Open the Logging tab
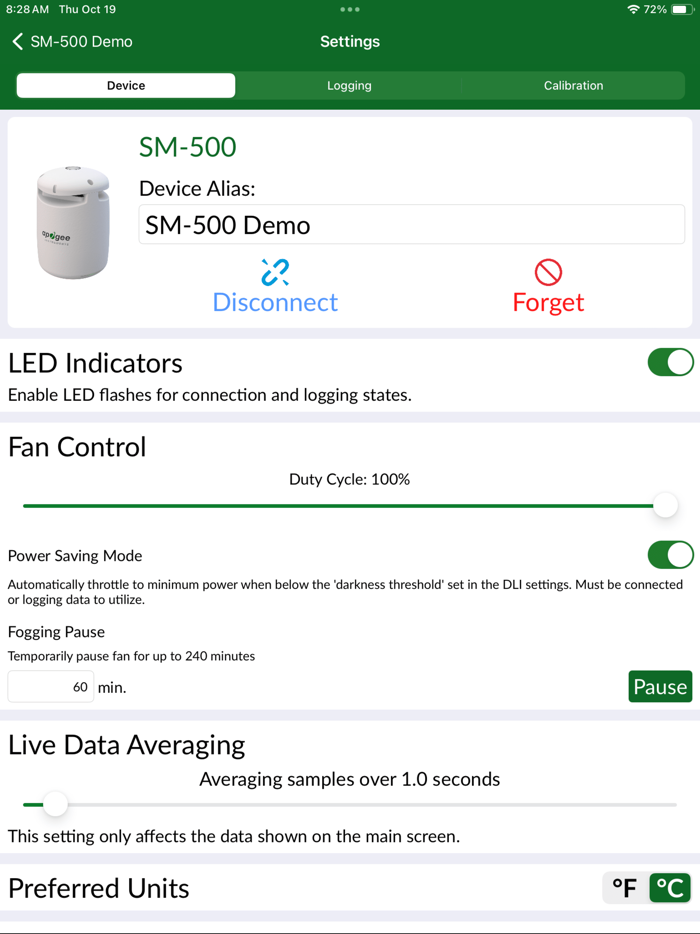The height and width of the screenshot is (934, 700). 349,86
